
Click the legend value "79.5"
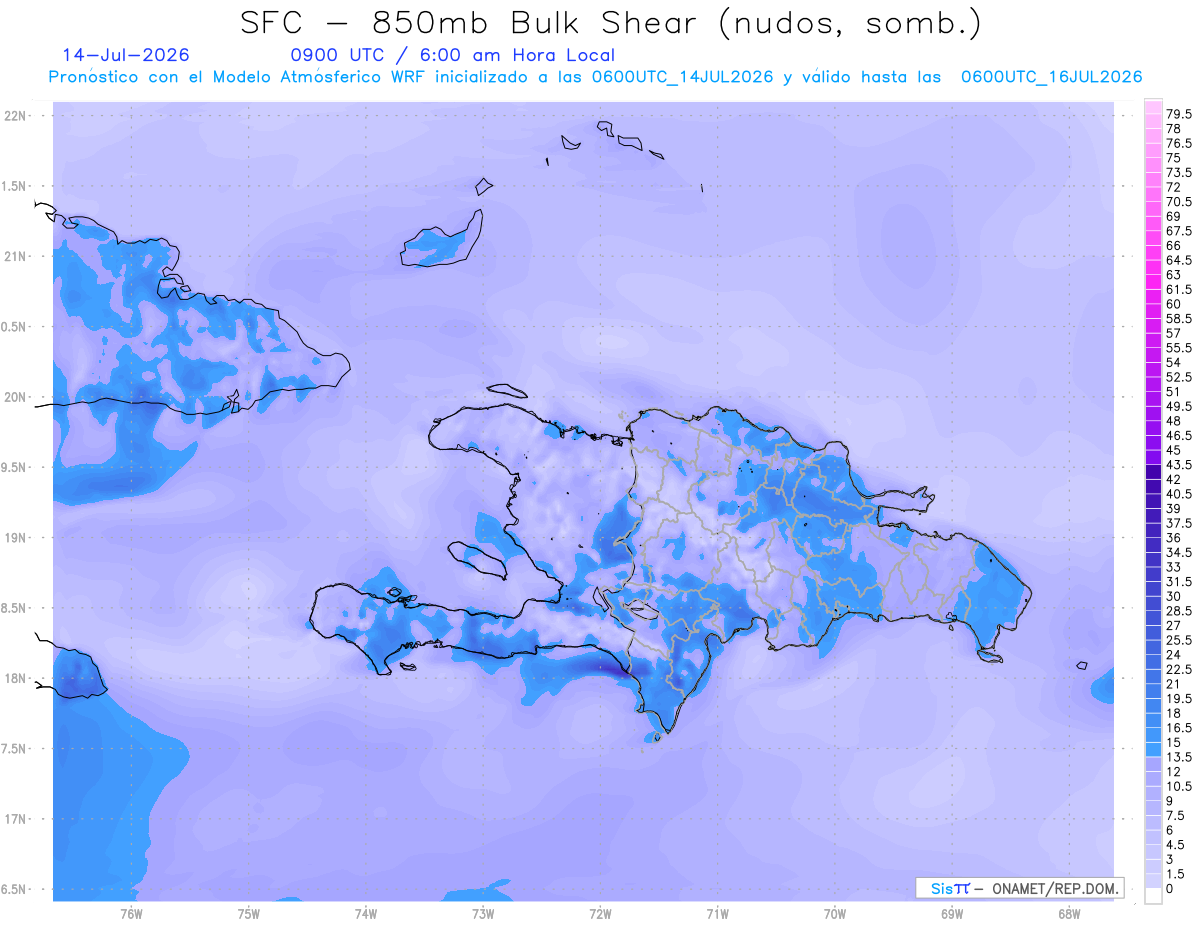tap(1181, 115)
